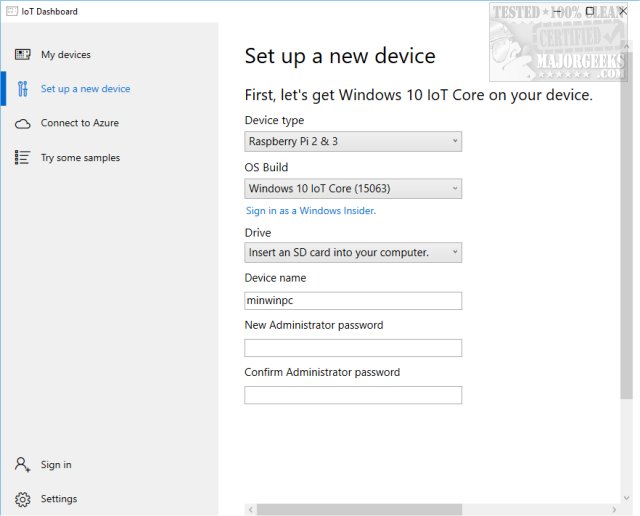The image size is (640, 516).
Task: Go to My devices page
Action: click(66, 55)
